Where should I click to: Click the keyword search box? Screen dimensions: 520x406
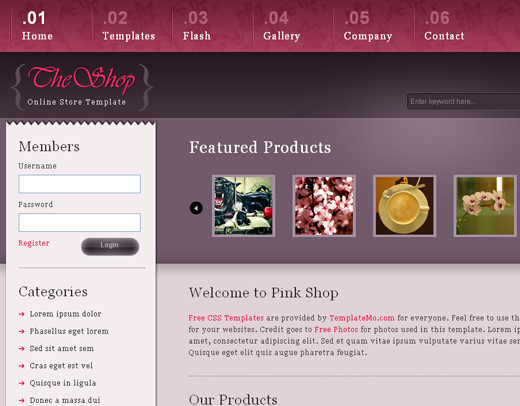(x=463, y=101)
